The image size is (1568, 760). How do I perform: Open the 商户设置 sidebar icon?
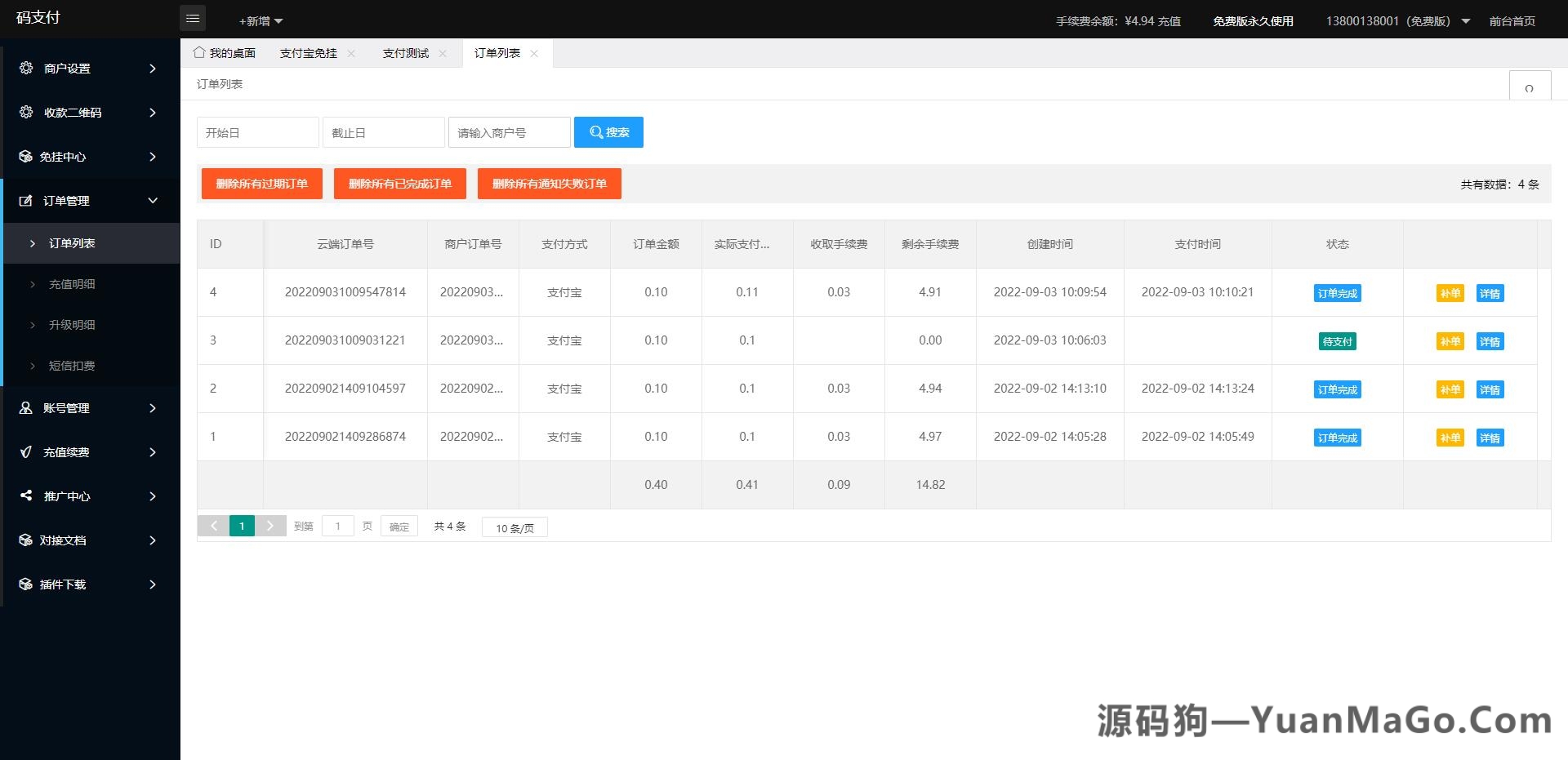(x=25, y=69)
